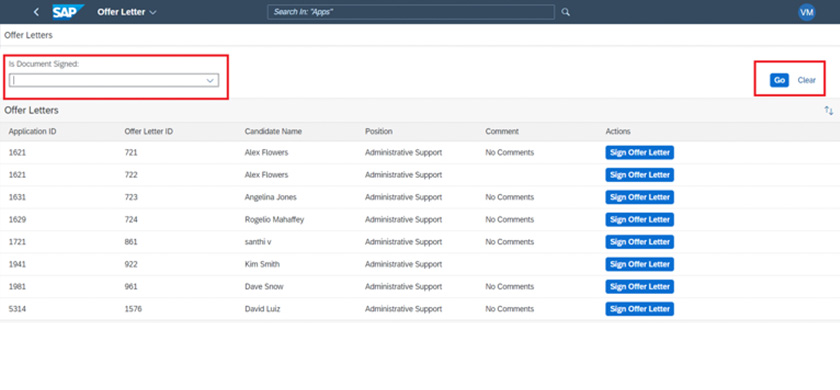This screenshot has width=840, height=390.
Task: Select the Actions column header
Action: 618,131
